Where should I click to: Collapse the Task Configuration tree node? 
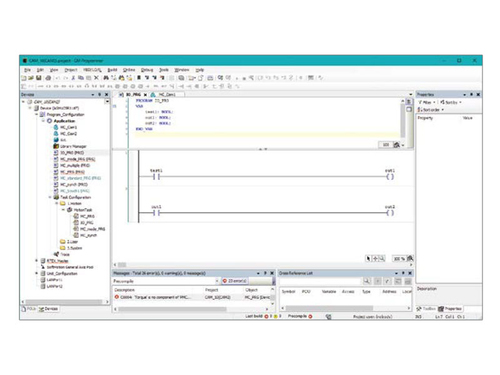(50, 197)
